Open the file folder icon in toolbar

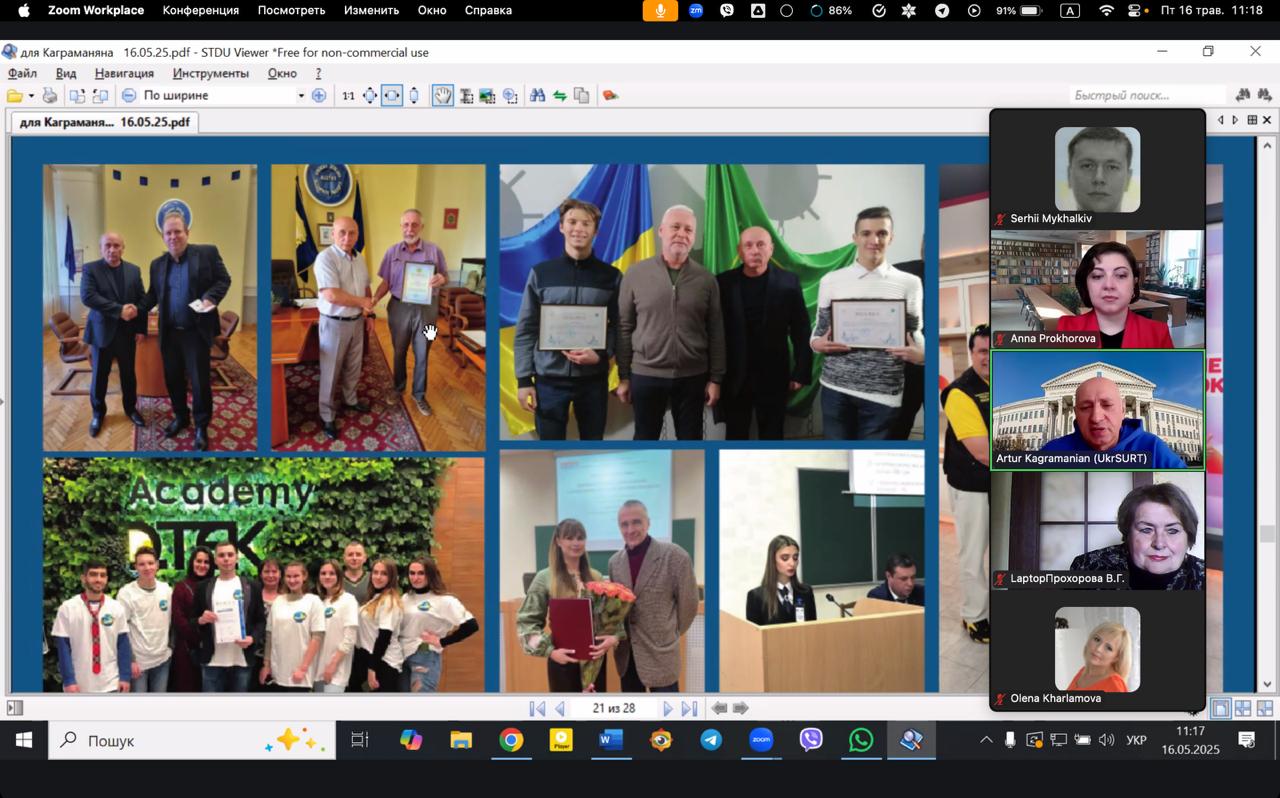pyautogui.click(x=14, y=96)
